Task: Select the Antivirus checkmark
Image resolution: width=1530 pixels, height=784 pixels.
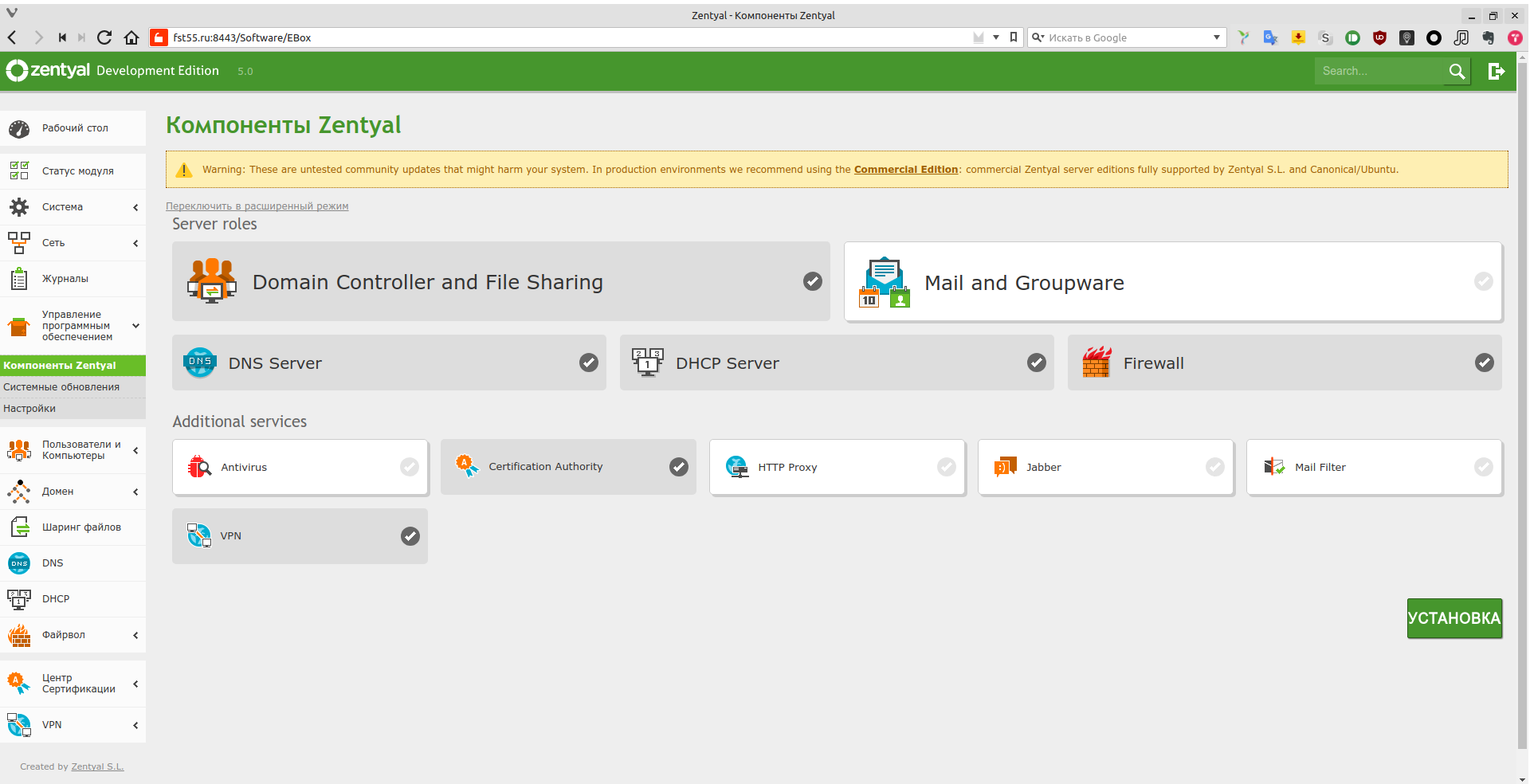Action: (x=410, y=467)
